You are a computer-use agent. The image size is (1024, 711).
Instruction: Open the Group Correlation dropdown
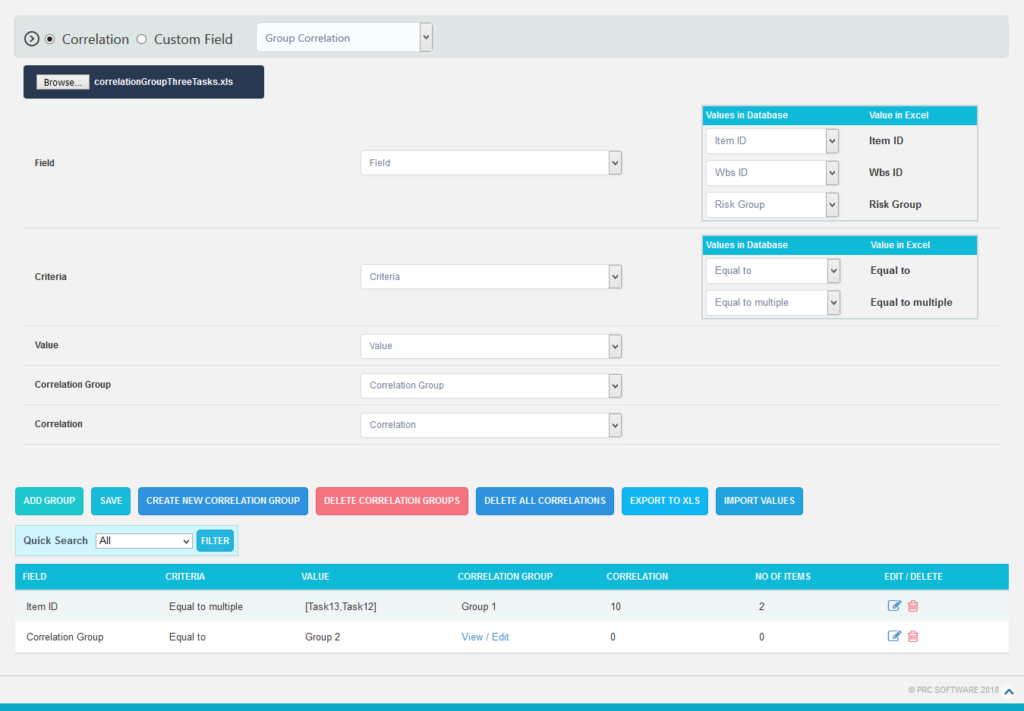pyautogui.click(x=344, y=38)
